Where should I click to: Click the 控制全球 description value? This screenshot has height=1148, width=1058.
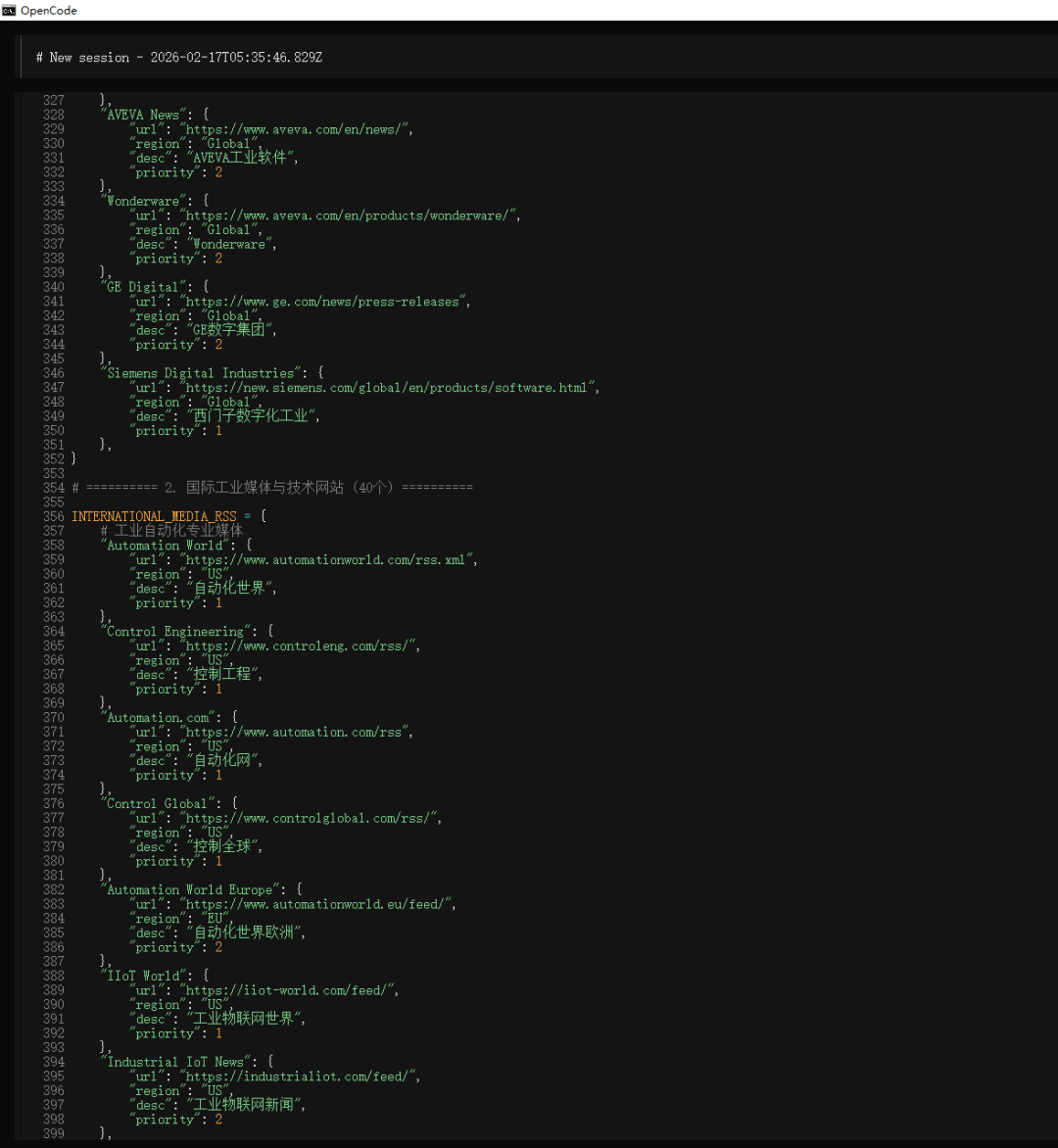(224, 847)
